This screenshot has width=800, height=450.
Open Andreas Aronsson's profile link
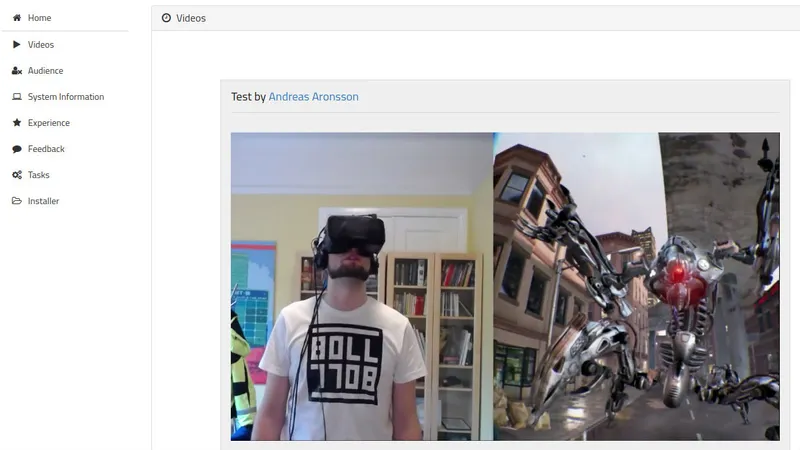[313, 96]
